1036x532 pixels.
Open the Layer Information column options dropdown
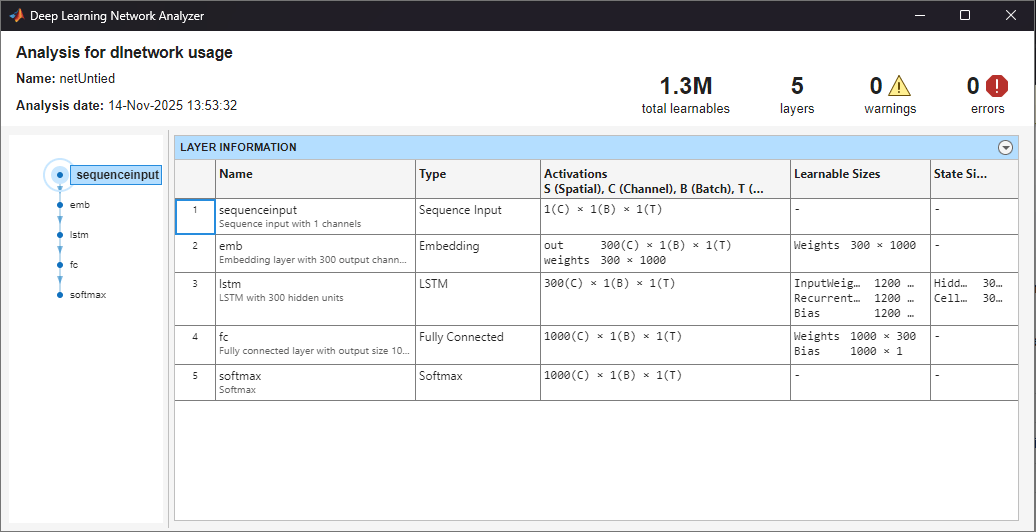pyautogui.click(x=1006, y=147)
